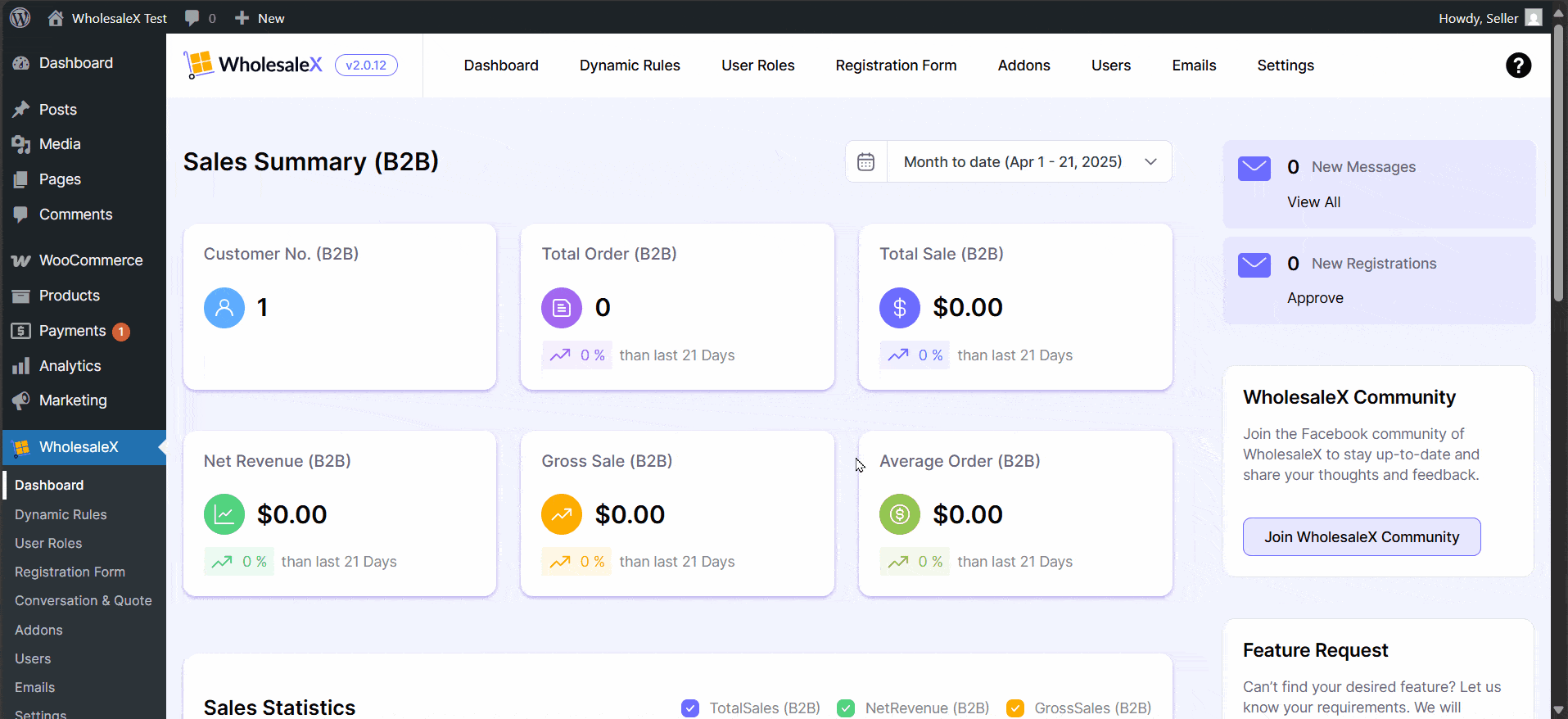Viewport: 1568px width, 719px height.
Task: Open the WholesaleX sidebar menu
Action: 84,447
